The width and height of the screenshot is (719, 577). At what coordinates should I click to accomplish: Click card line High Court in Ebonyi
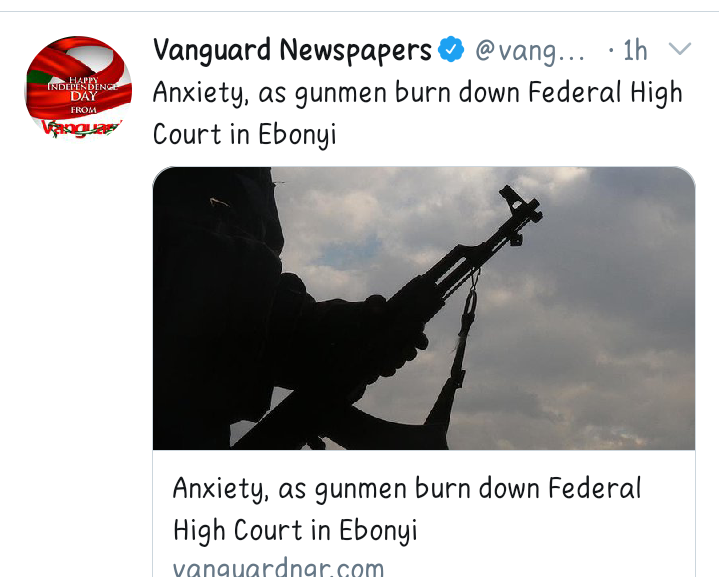295,530
